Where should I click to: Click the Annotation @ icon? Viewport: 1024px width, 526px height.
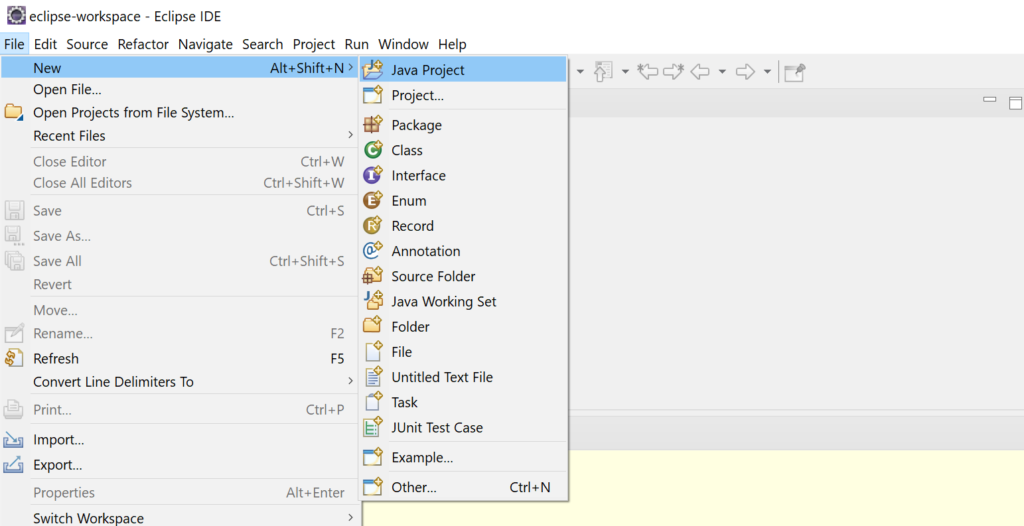click(x=373, y=251)
